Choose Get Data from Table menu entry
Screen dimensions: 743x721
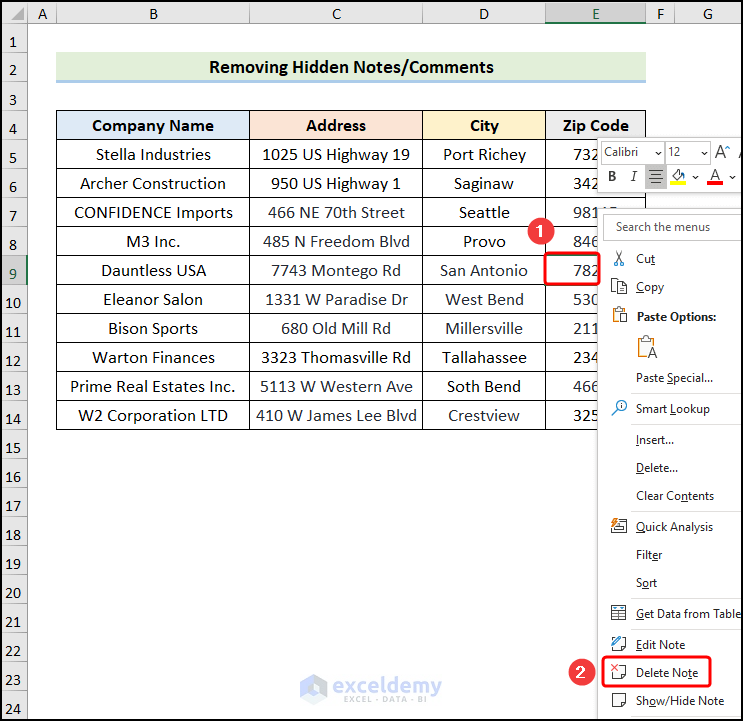coord(689,613)
